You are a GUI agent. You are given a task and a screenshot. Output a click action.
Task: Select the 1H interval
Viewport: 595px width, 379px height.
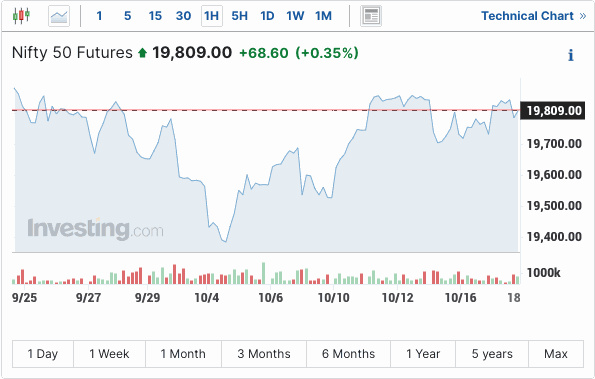(x=211, y=16)
